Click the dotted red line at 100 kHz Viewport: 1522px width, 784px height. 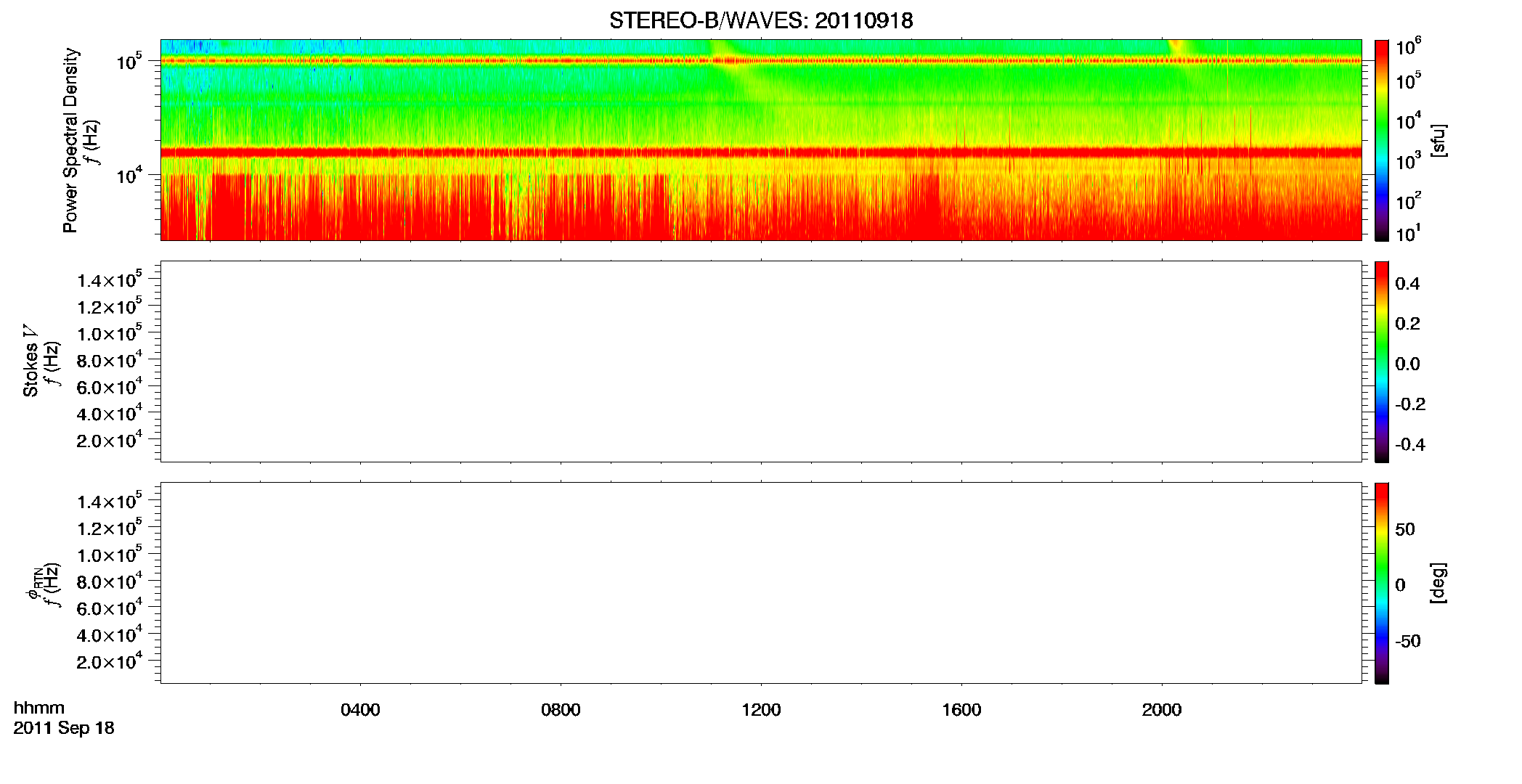pyautogui.click(x=761, y=61)
